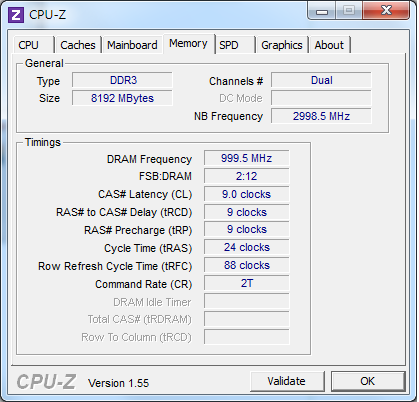
Task: Click the Validate button
Action: point(287,381)
